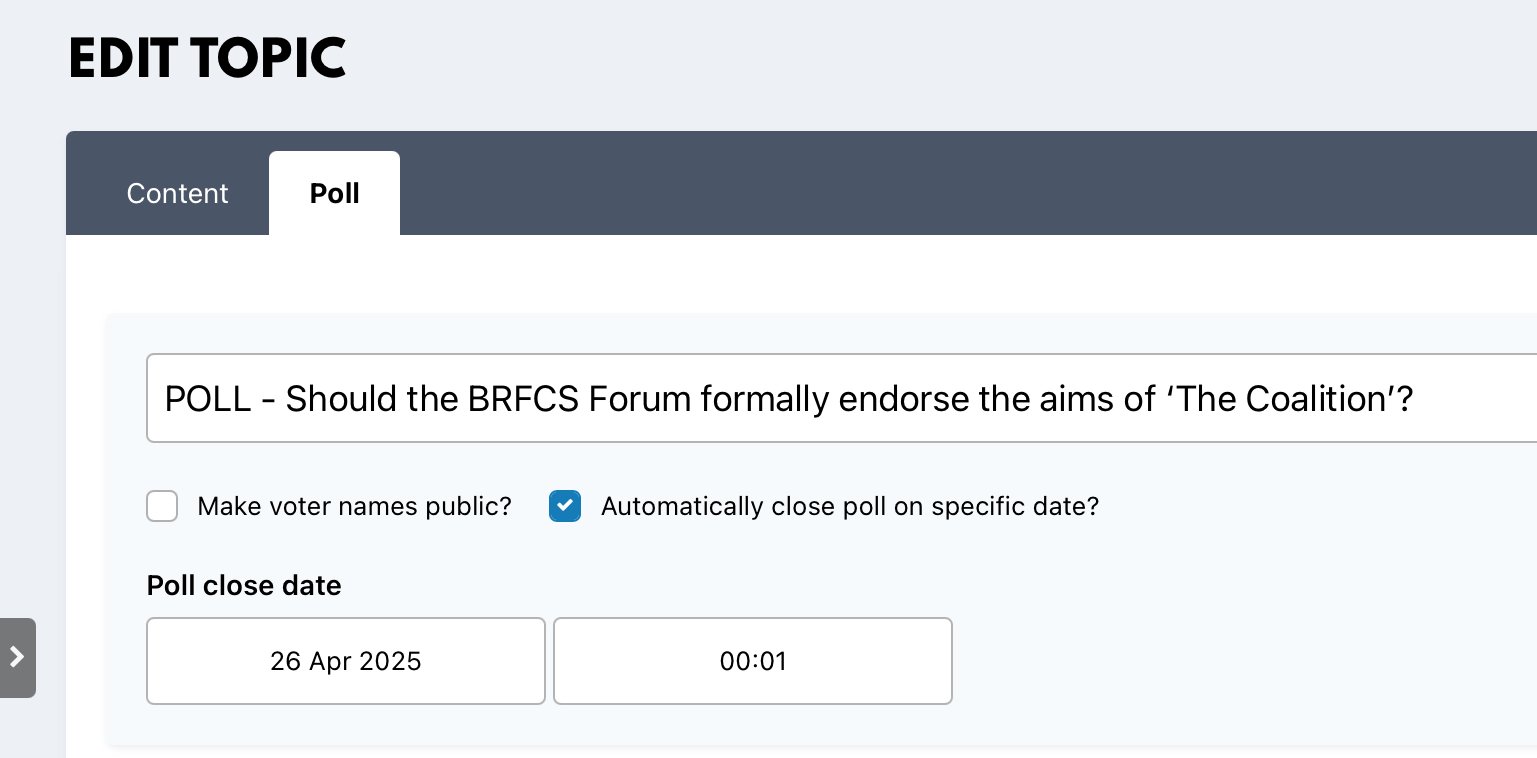The width and height of the screenshot is (1537, 758).
Task: Open the 00:01 close time field
Action: coord(752,661)
